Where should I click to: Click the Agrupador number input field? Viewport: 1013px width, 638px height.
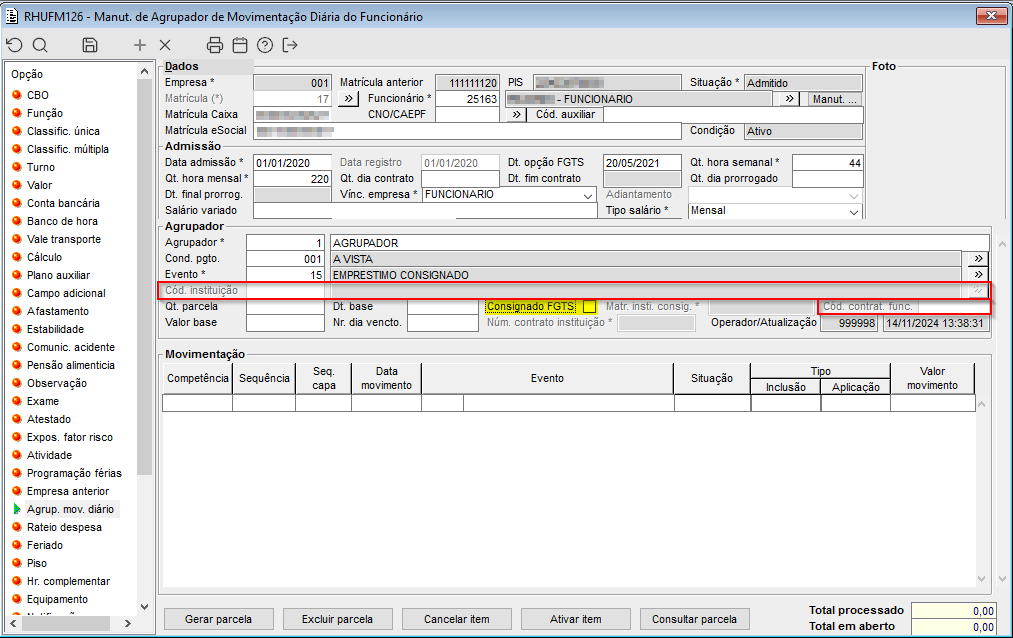pos(285,243)
